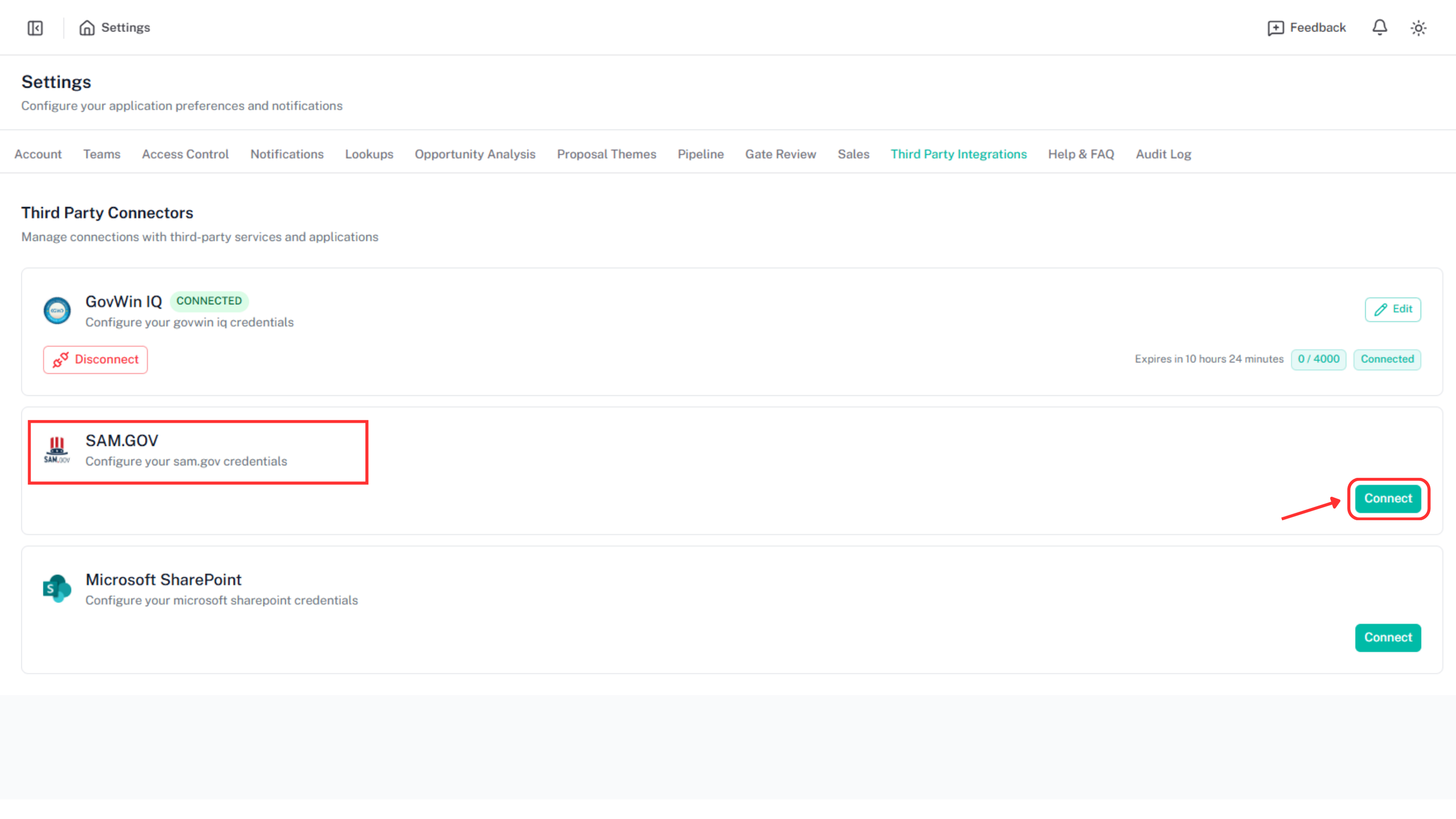Click the GovWin IQ logo
Image resolution: width=1456 pixels, height=819 pixels.
(x=57, y=310)
